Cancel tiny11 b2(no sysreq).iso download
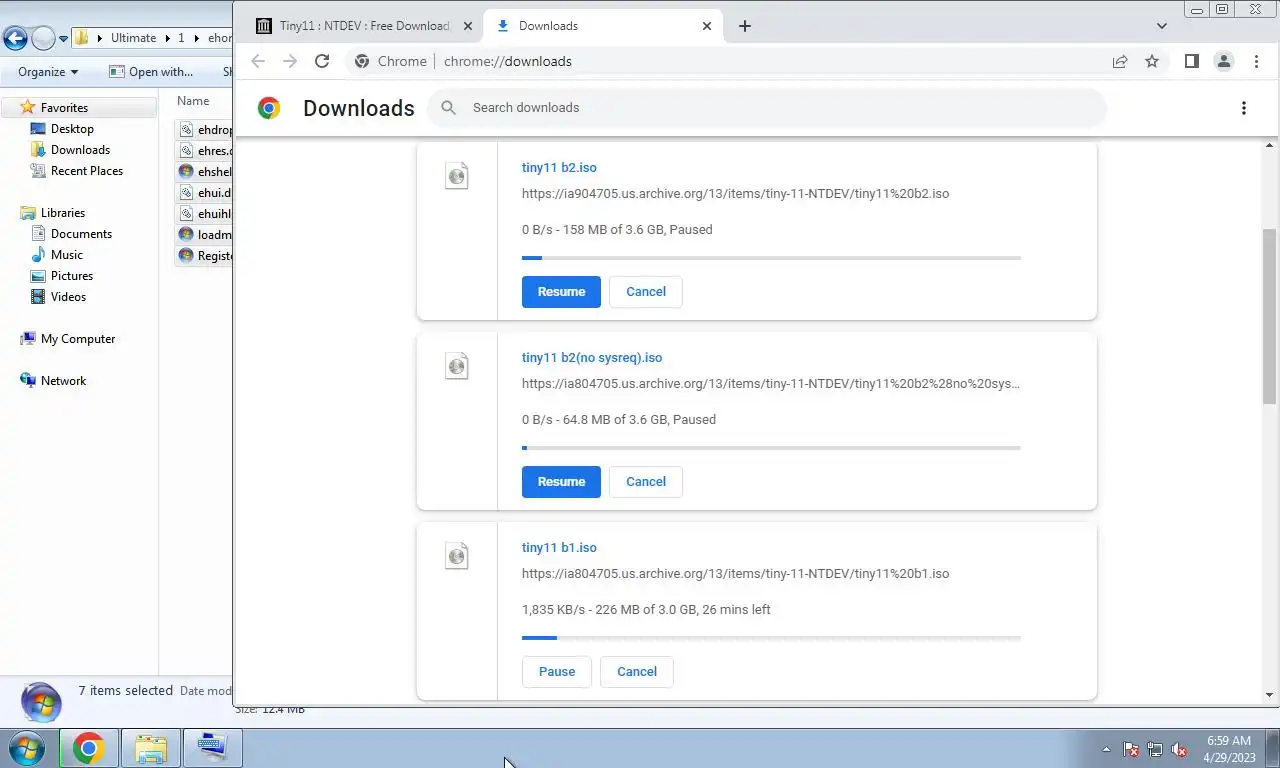 646,482
